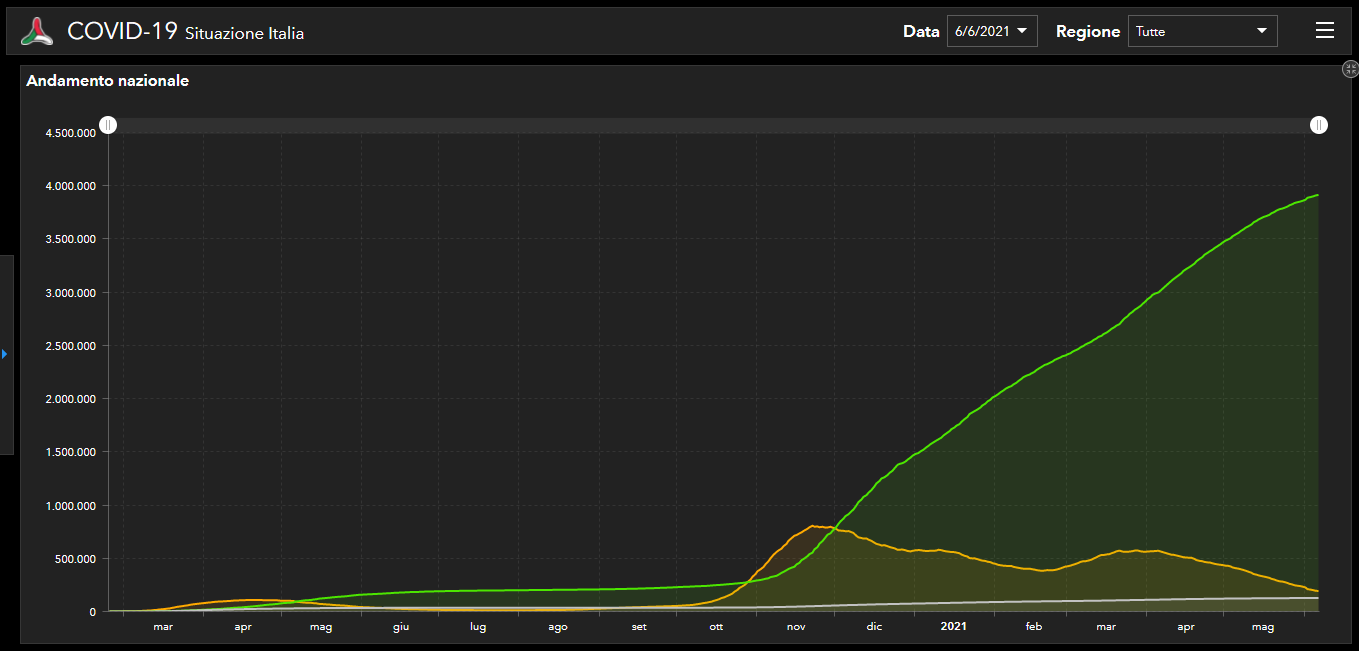Open the hamburger menu in header
The width and height of the screenshot is (1359, 651).
pyautogui.click(x=1324, y=31)
